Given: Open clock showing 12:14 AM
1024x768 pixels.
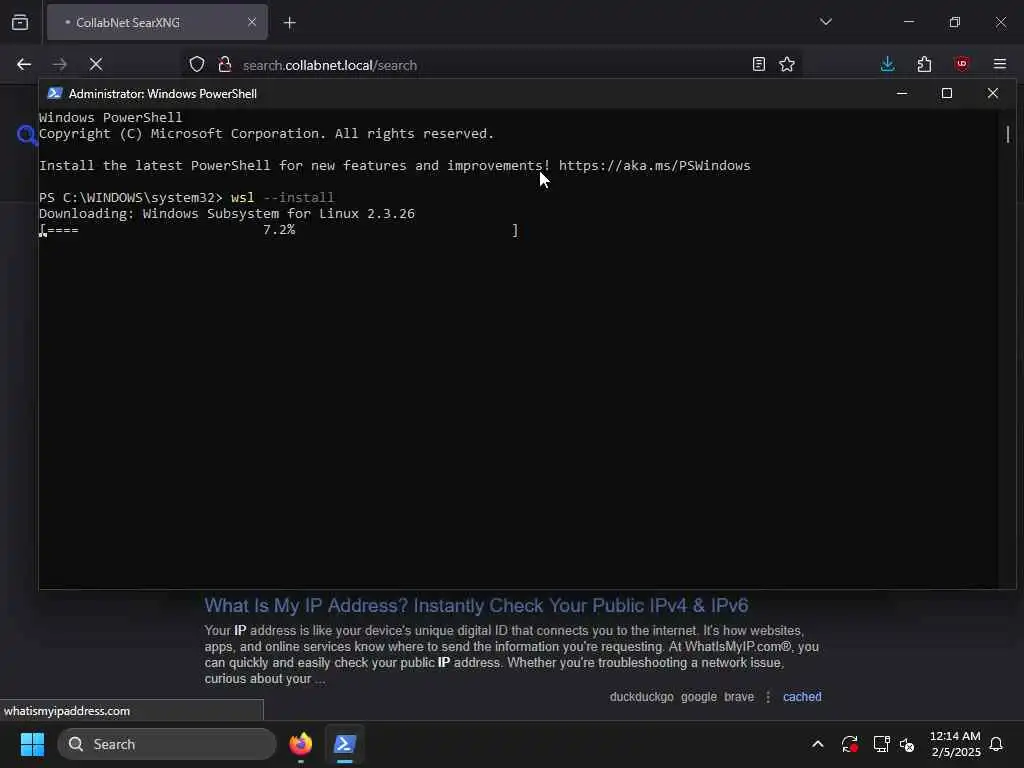Looking at the screenshot, I should pyautogui.click(x=955, y=744).
